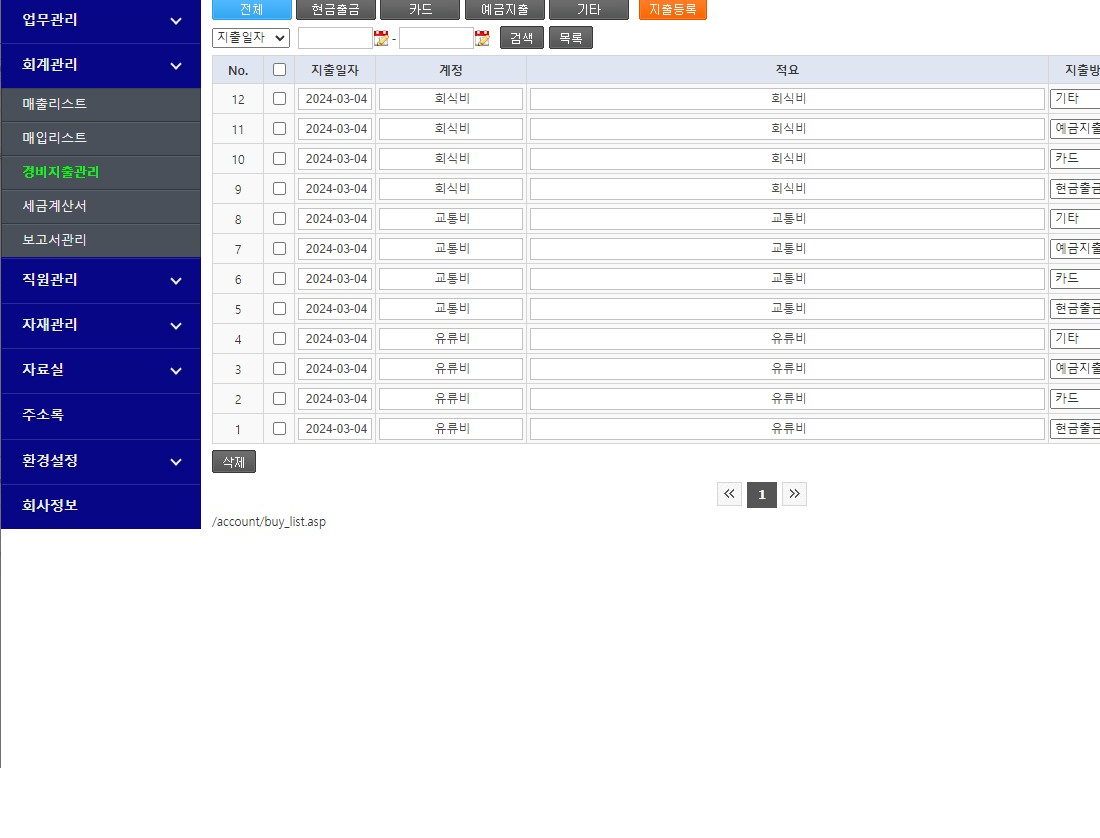Toggle the select-all checkbox in table header

(279, 70)
